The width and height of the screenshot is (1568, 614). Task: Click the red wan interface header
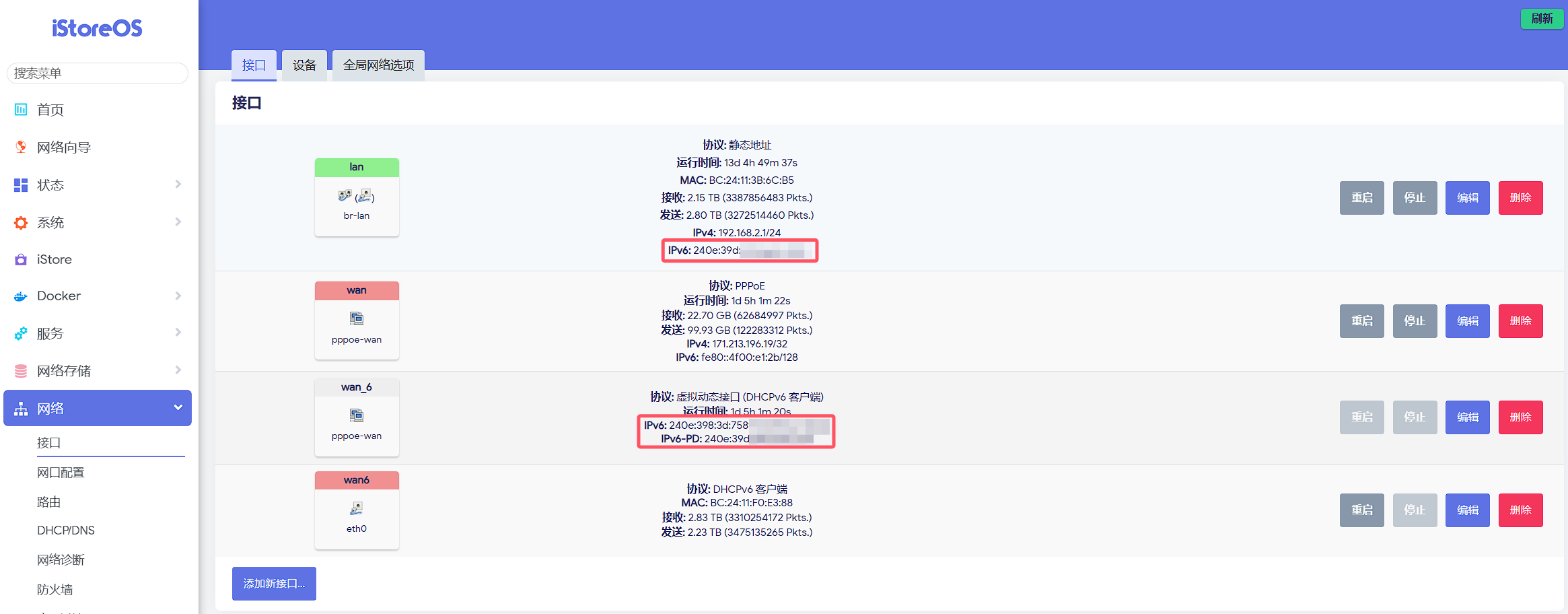coord(357,291)
